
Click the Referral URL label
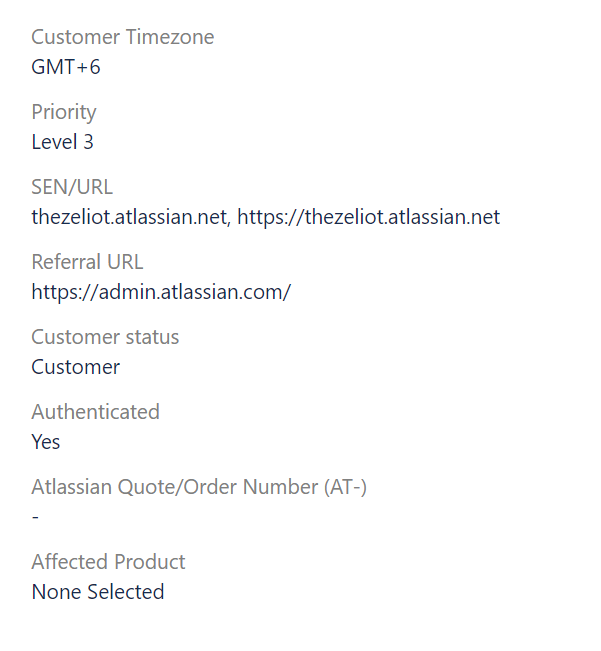[x=87, y=262]
